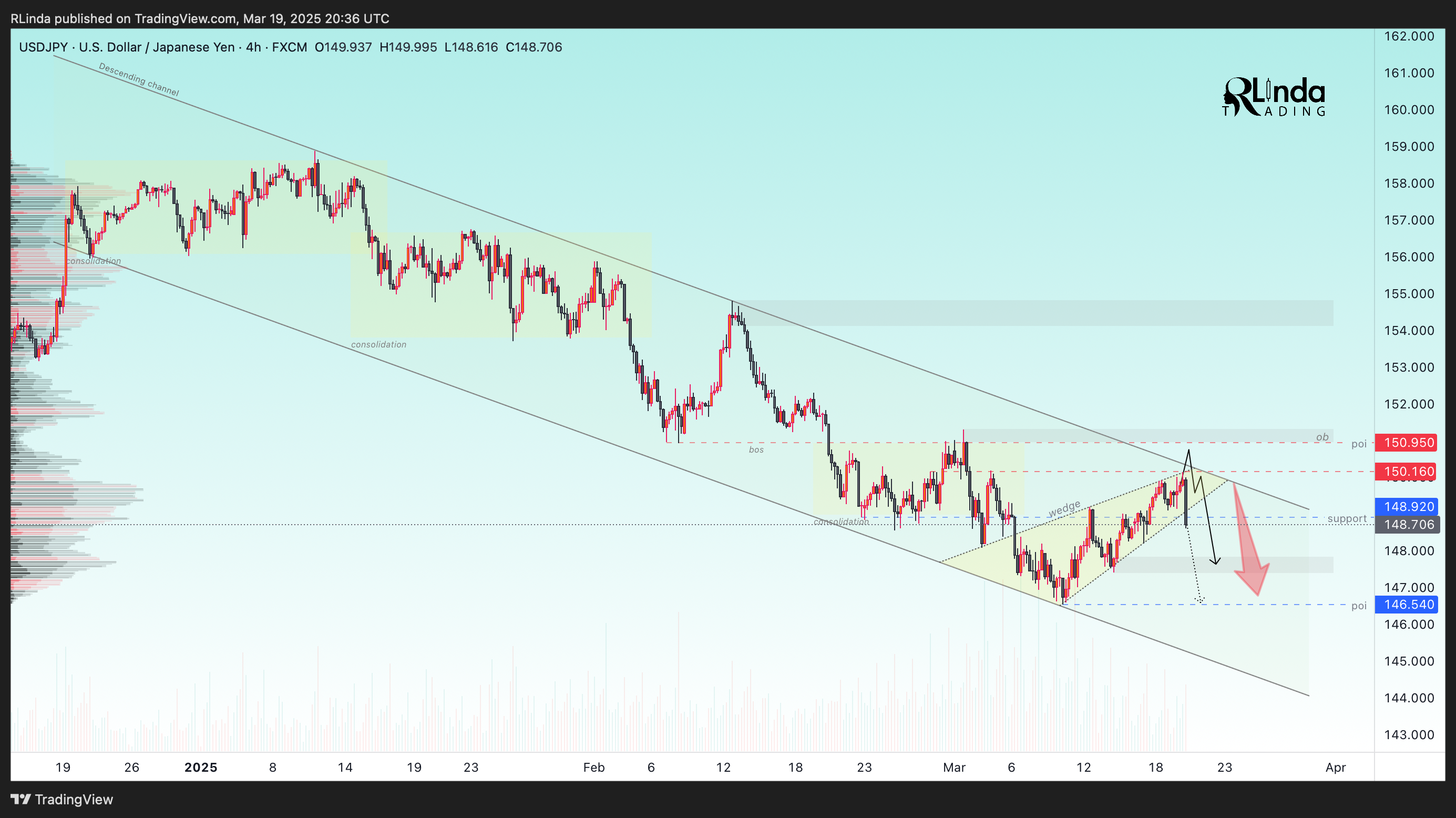Click the O149.937 open value in header
The width and height of the screenshot is (1456, 818).
click(x=343, y=47)
